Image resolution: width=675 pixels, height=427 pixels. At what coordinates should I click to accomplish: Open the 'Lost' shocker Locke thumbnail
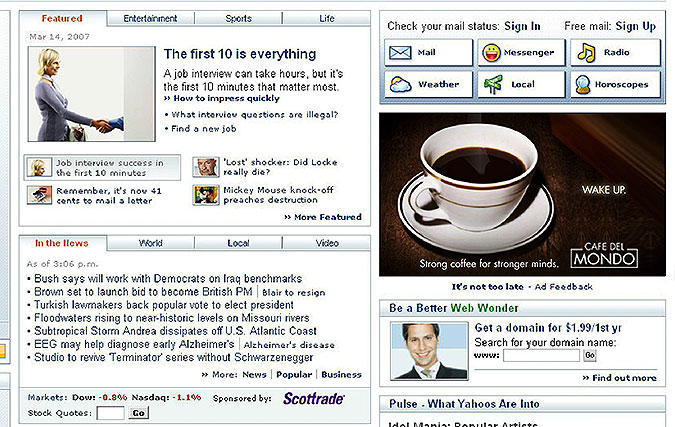(x=205, y=167)
